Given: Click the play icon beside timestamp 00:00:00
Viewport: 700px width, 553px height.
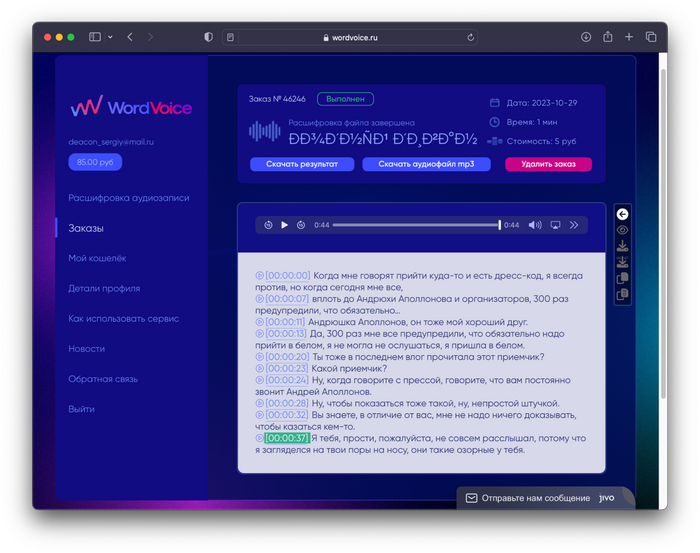Looking at the screenshot, I should (259, 275).
